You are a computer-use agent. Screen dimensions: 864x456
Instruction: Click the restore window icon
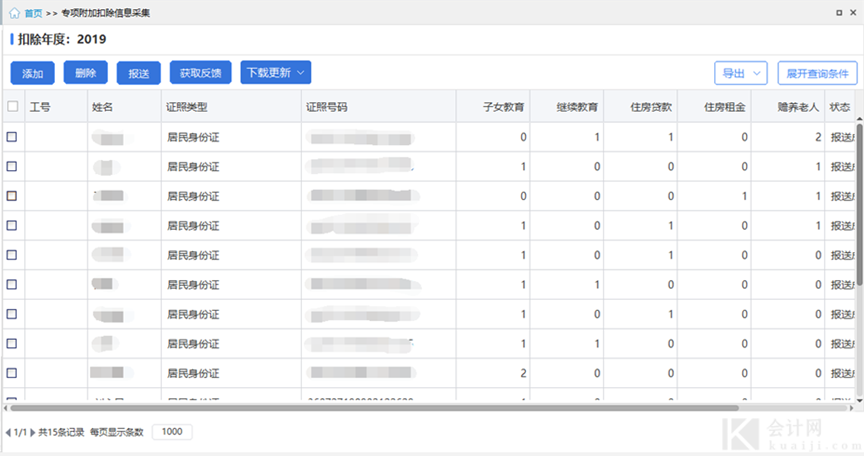pos(838,13)
